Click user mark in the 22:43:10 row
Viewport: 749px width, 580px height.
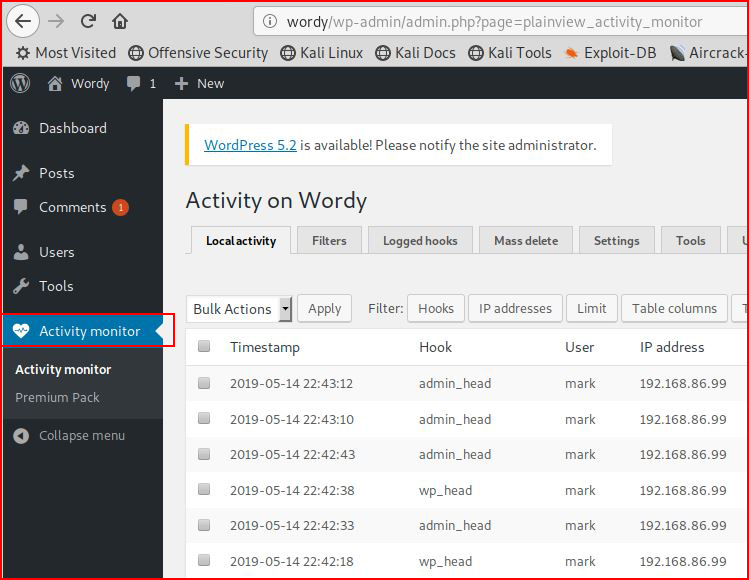pos(580,419)
